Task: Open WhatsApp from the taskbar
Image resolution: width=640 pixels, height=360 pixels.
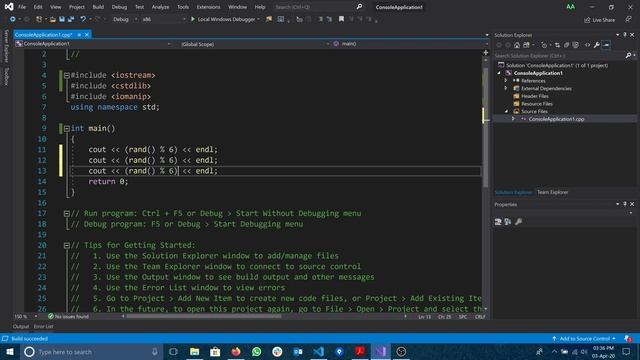Action: pyautogui.click(x=256, y=352)
